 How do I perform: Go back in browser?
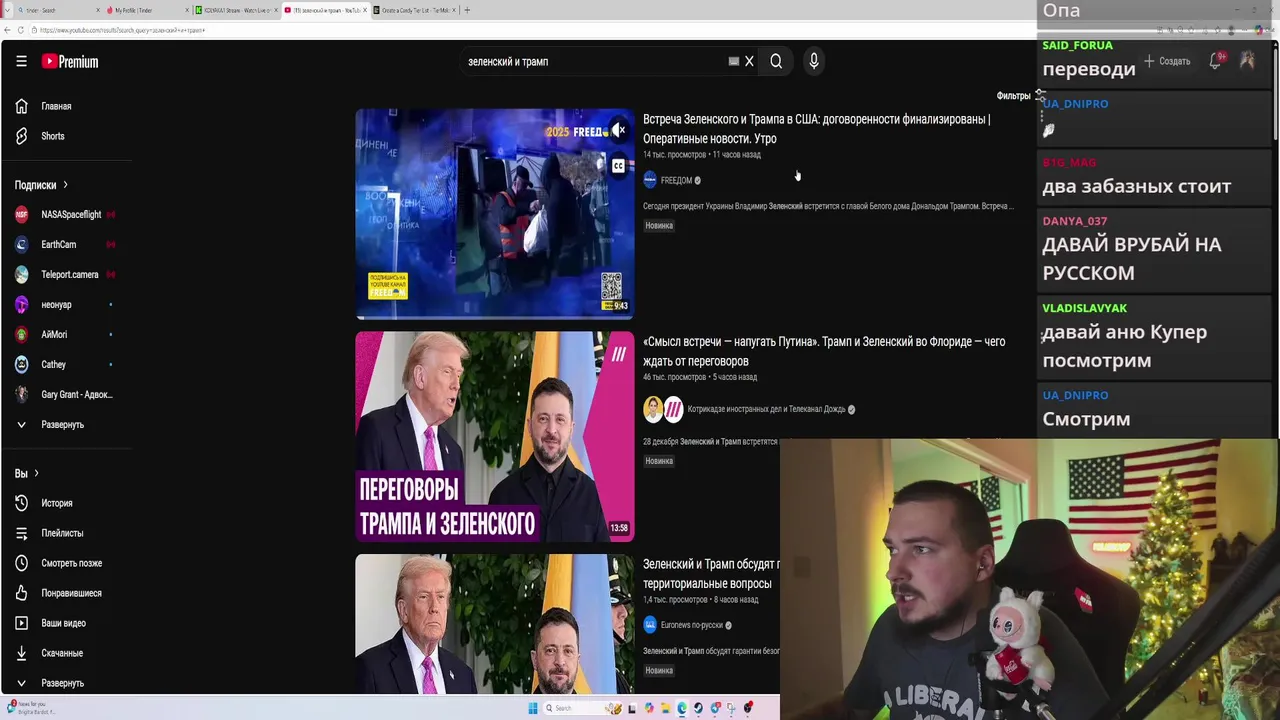pos(7,30)
